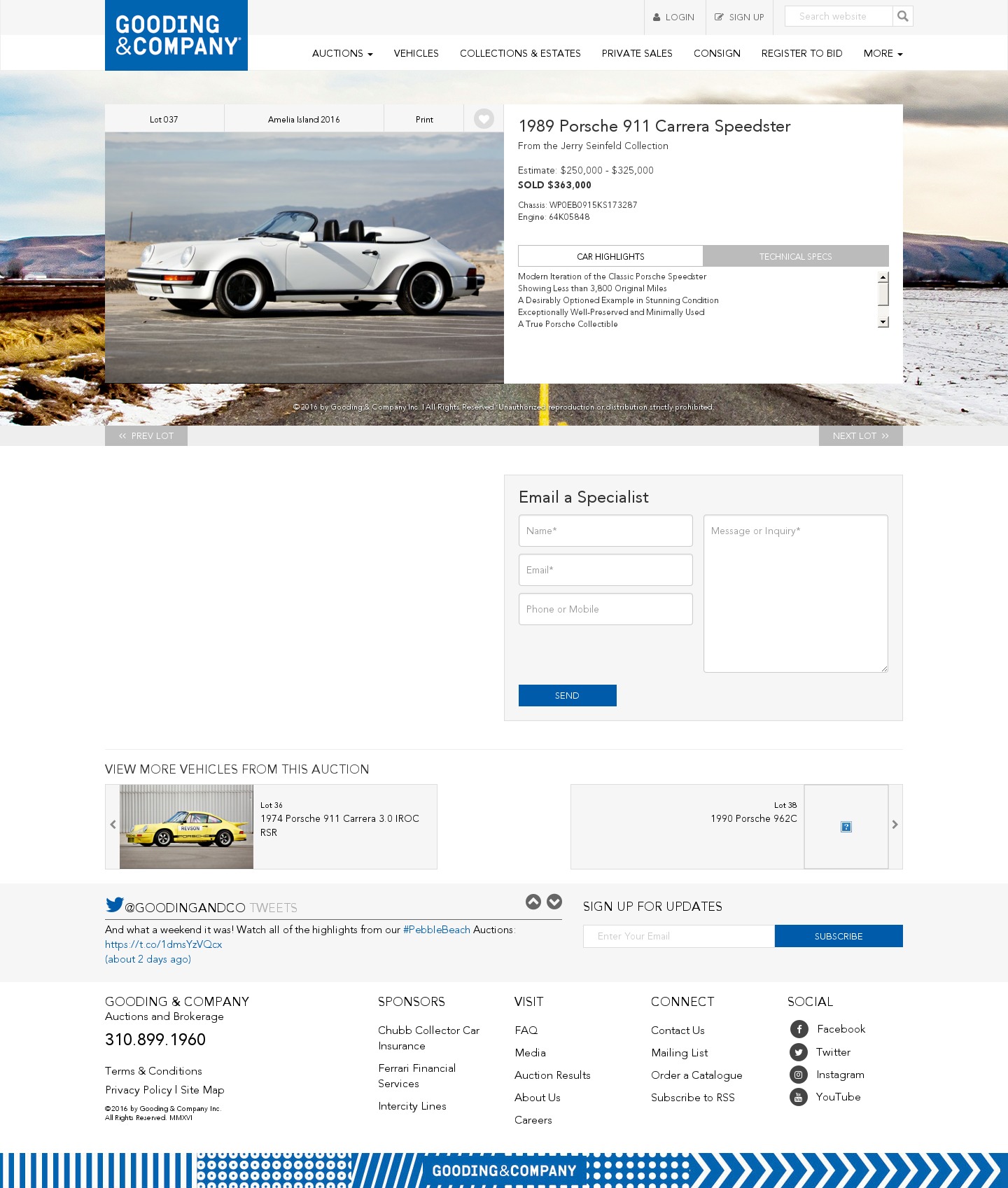1008x1188 pixels.
Task: Open the YouTube social icon
Action: 799,1097
